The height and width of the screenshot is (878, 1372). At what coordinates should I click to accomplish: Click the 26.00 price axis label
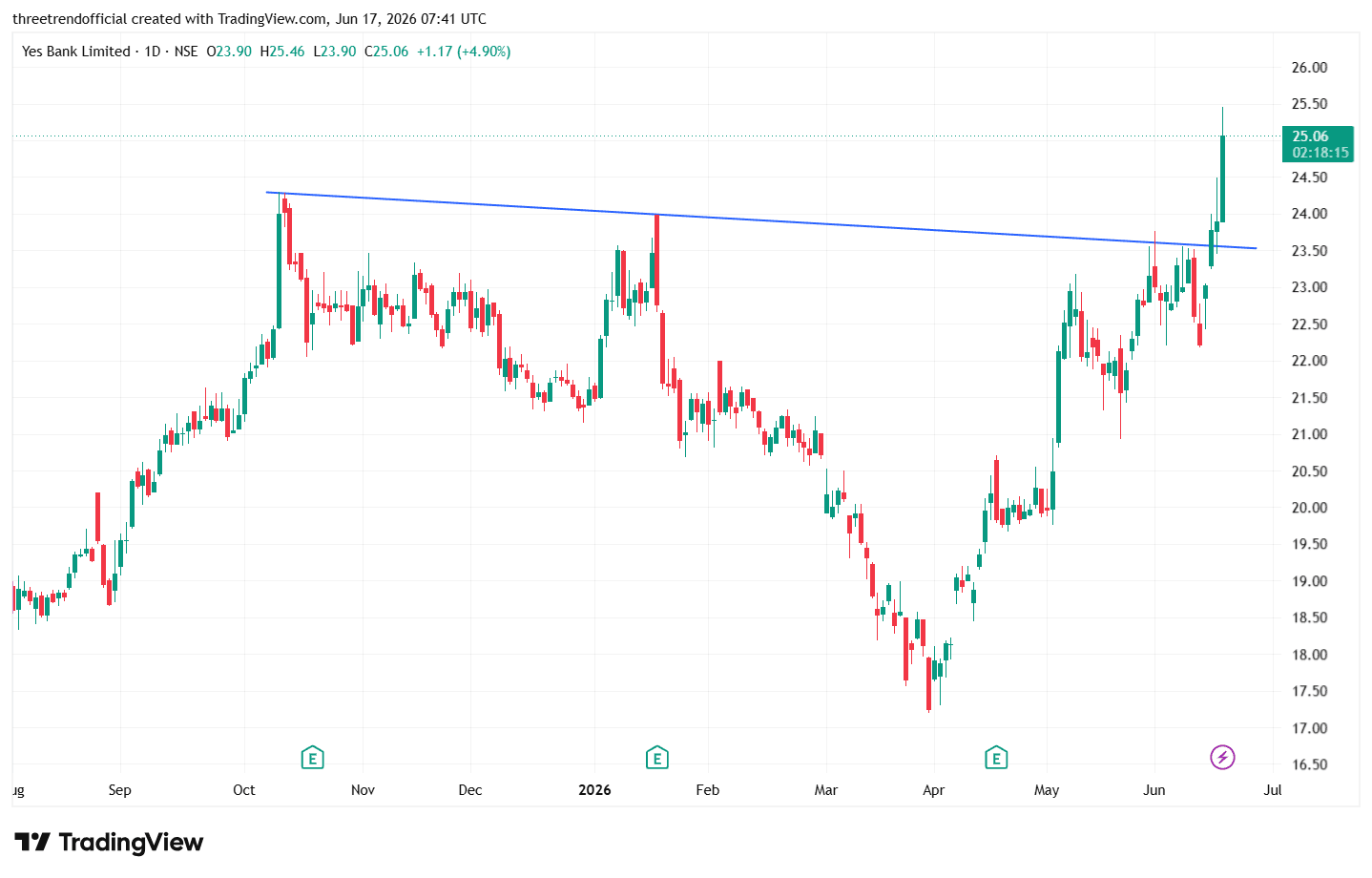point(1309,68)
